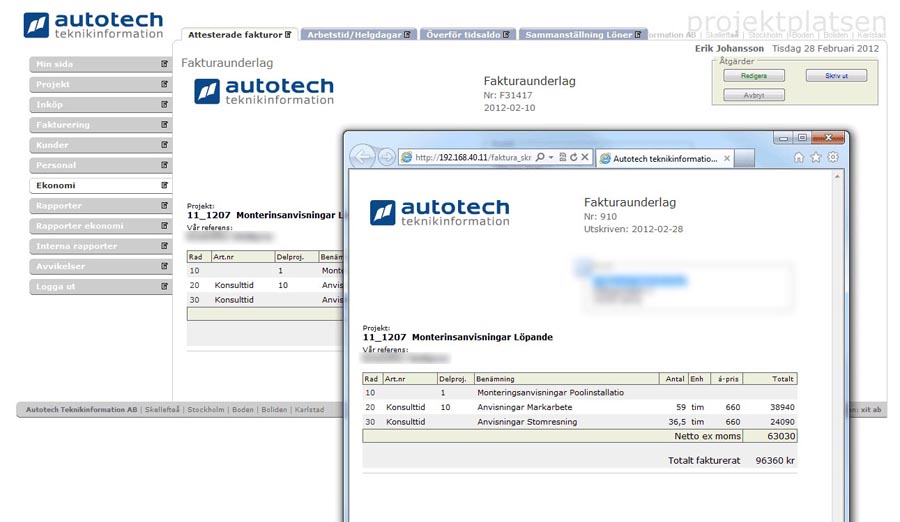Switch to Sammanställning Löner tab
The width and height of the screenshot is (900, 522).
click(x=583, y=34)
